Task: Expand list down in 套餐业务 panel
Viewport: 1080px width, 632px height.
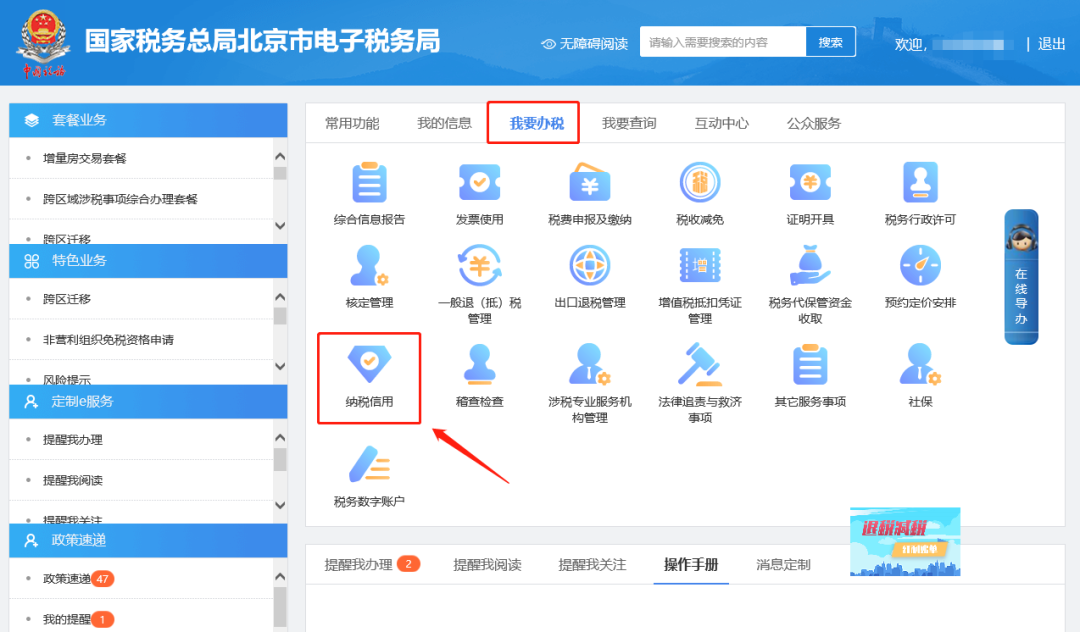Action: 280,226
